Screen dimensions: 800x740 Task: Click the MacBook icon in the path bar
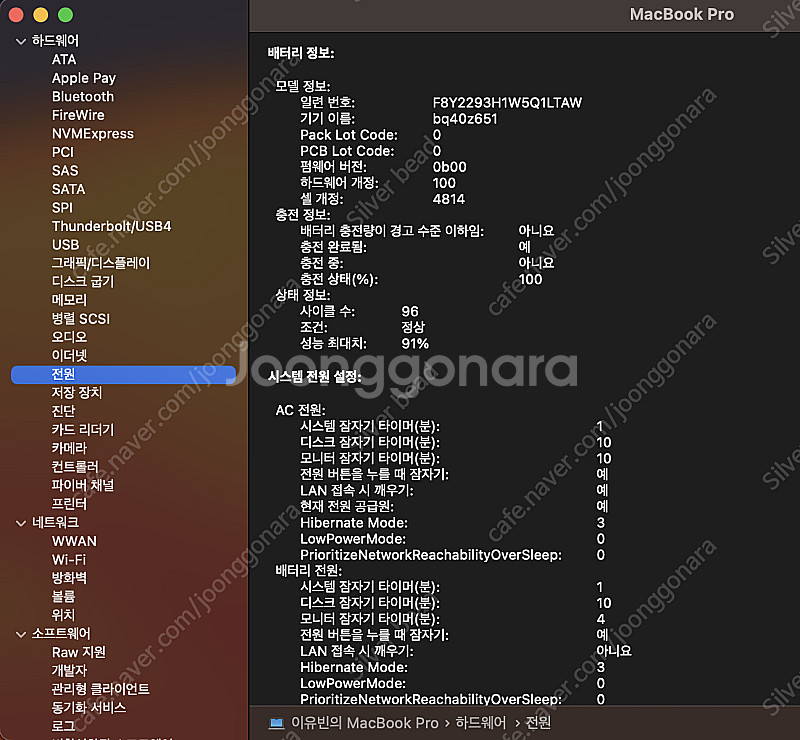tap(277, 723)
